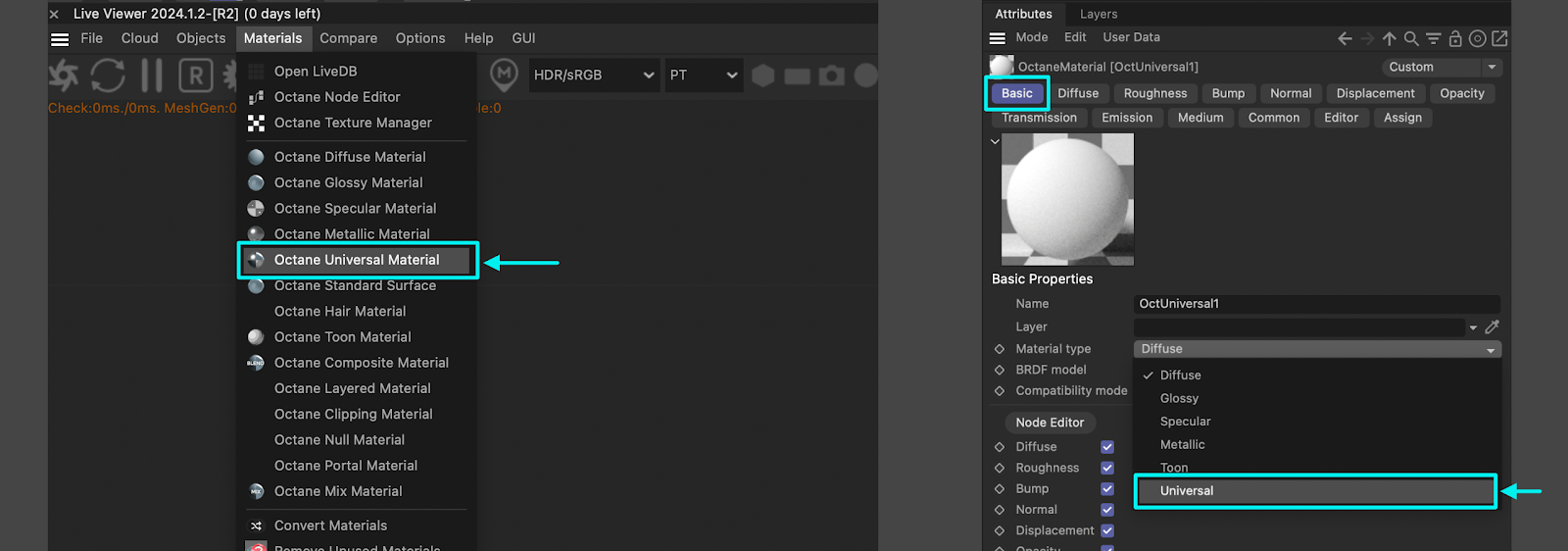Screen dimensions: 1568x551
Task: Open Attributes in new window icon
Action: click(1499, 38)
